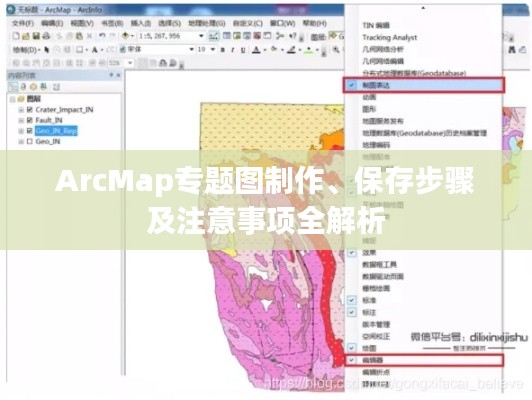This screenshot has height=400, width=532.
Task: Click the Save map document icon
Action: click(x=36, y=36)
